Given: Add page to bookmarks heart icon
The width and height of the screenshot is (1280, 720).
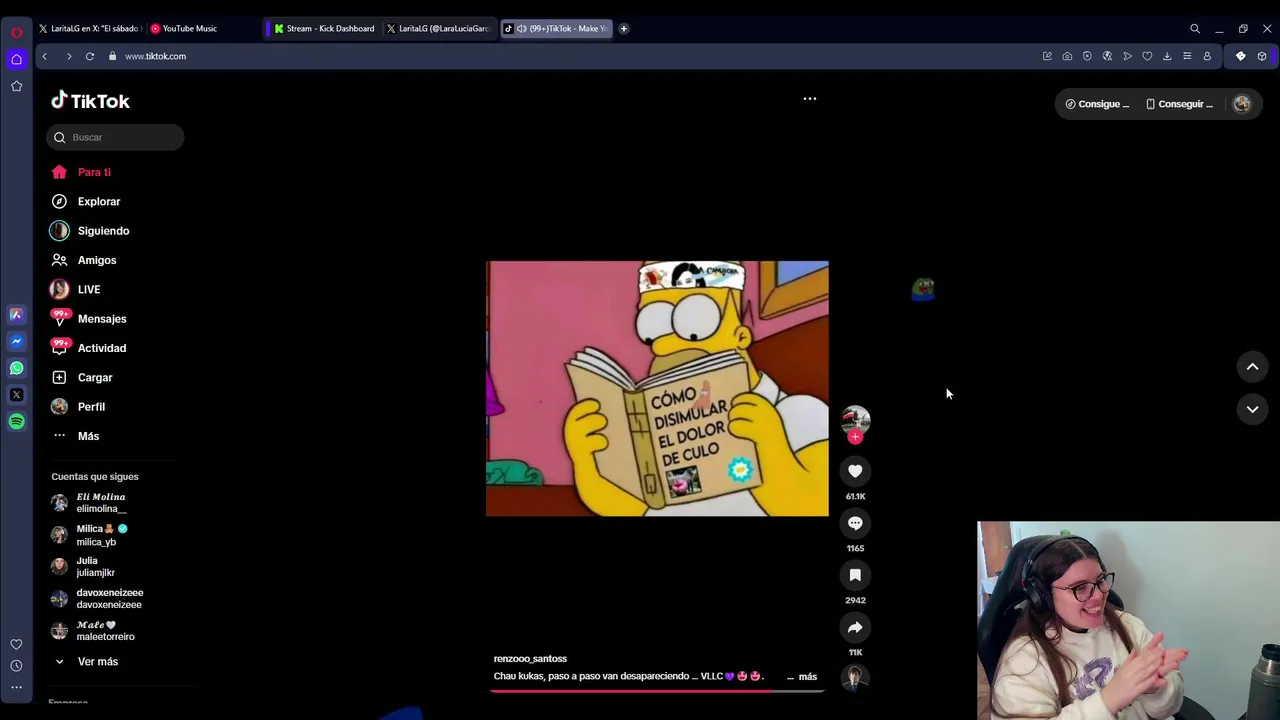Looking at the screenshot, I should (1147, 56).
